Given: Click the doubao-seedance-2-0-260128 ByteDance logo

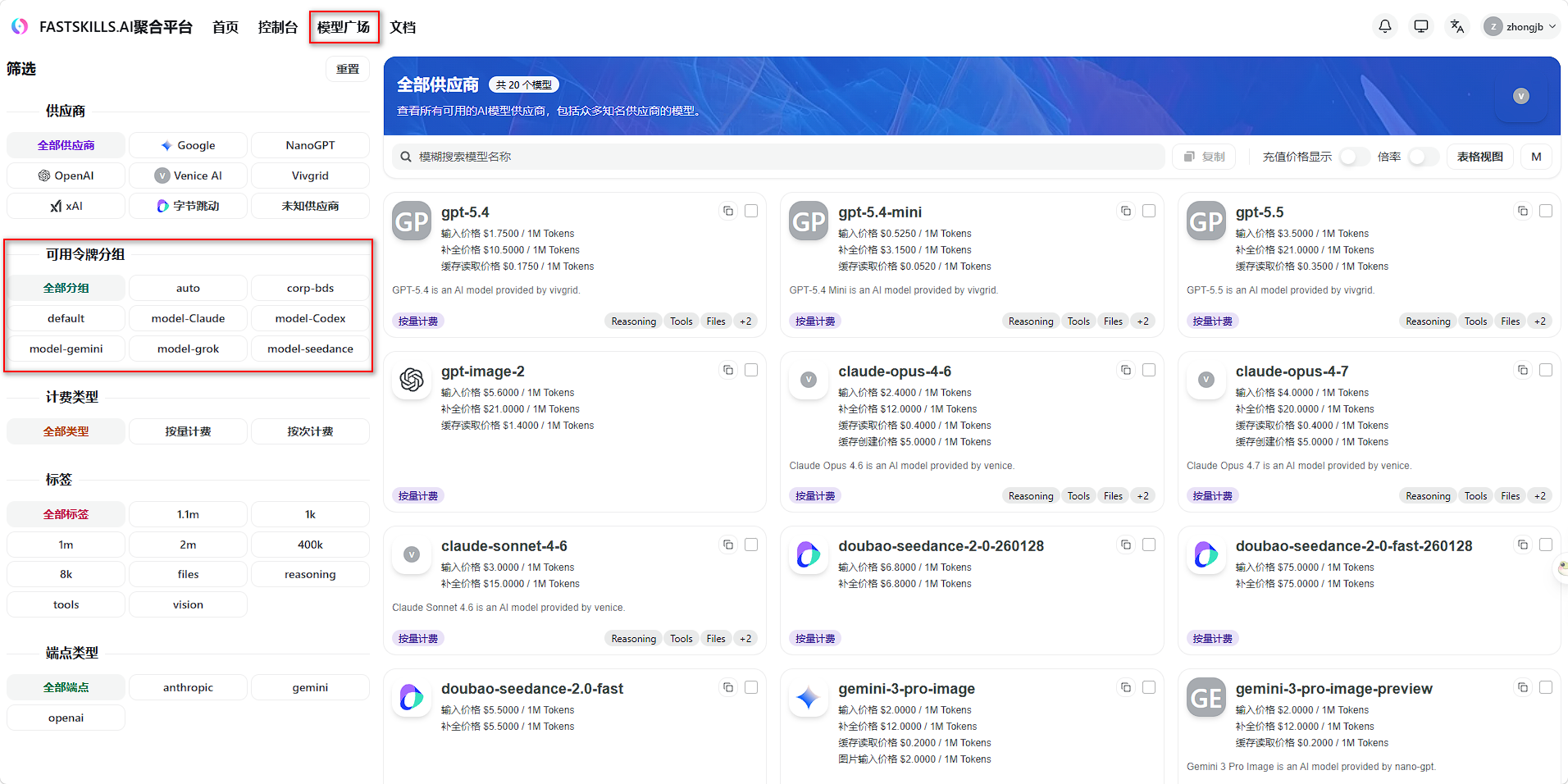Looking at the screenshot, I should pyautogui.click(x=809, y=554).
